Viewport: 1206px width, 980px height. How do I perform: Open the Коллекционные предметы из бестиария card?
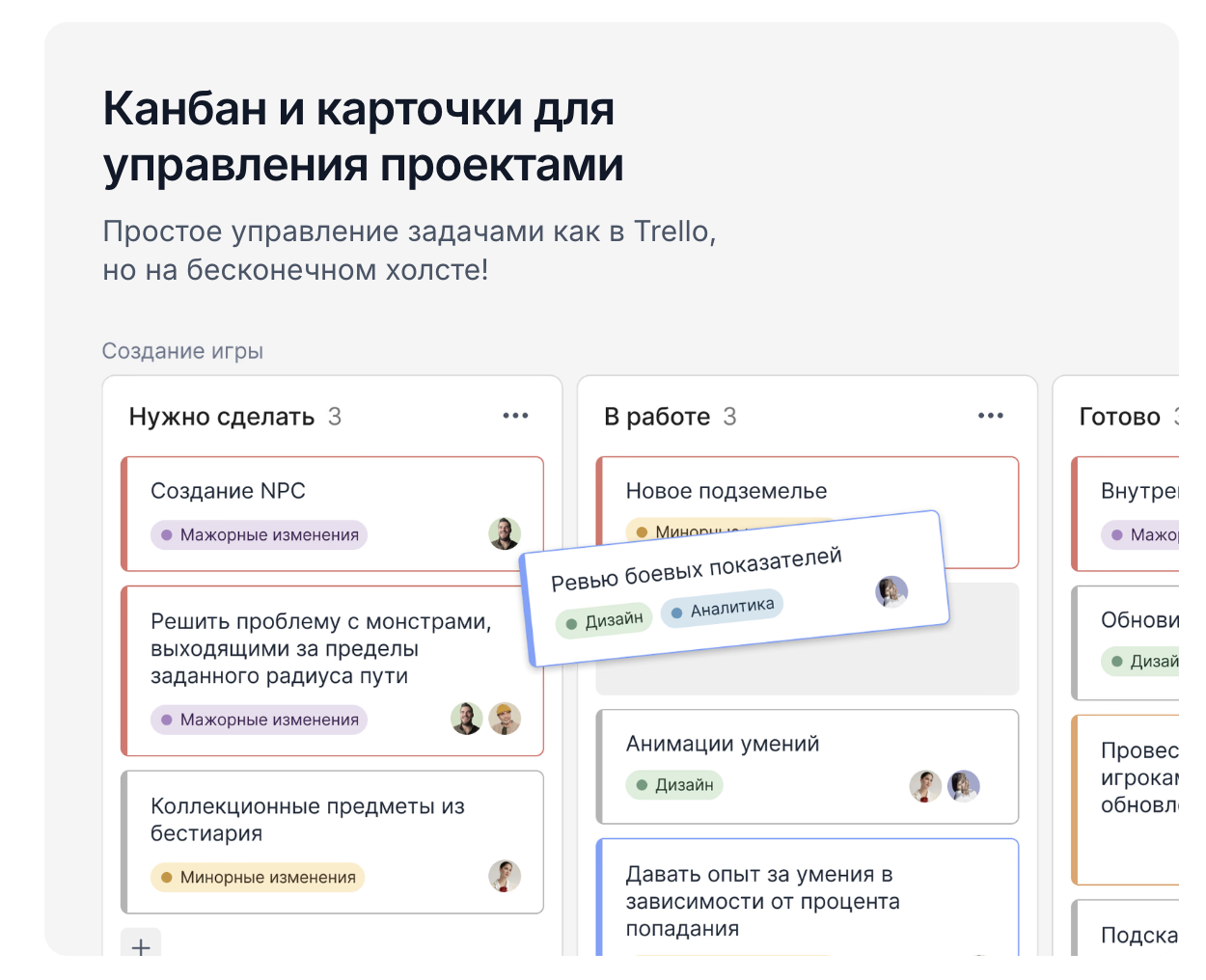(x=333, y=842)
